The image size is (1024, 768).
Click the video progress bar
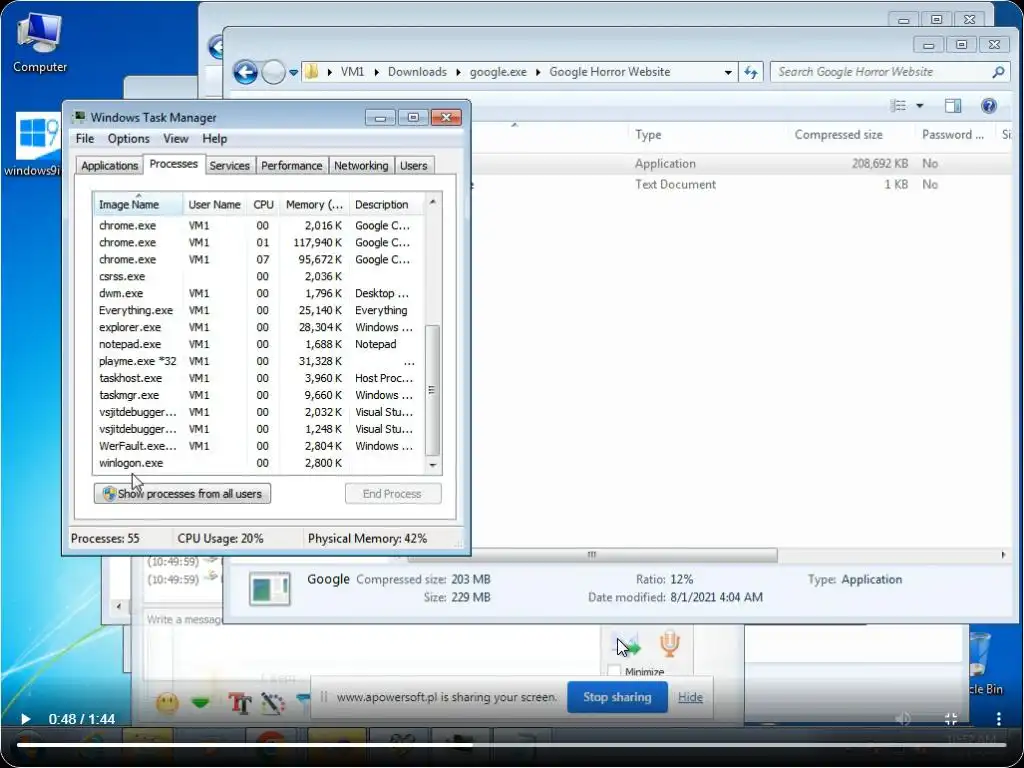pyautogui.click(x=511, y=744)
